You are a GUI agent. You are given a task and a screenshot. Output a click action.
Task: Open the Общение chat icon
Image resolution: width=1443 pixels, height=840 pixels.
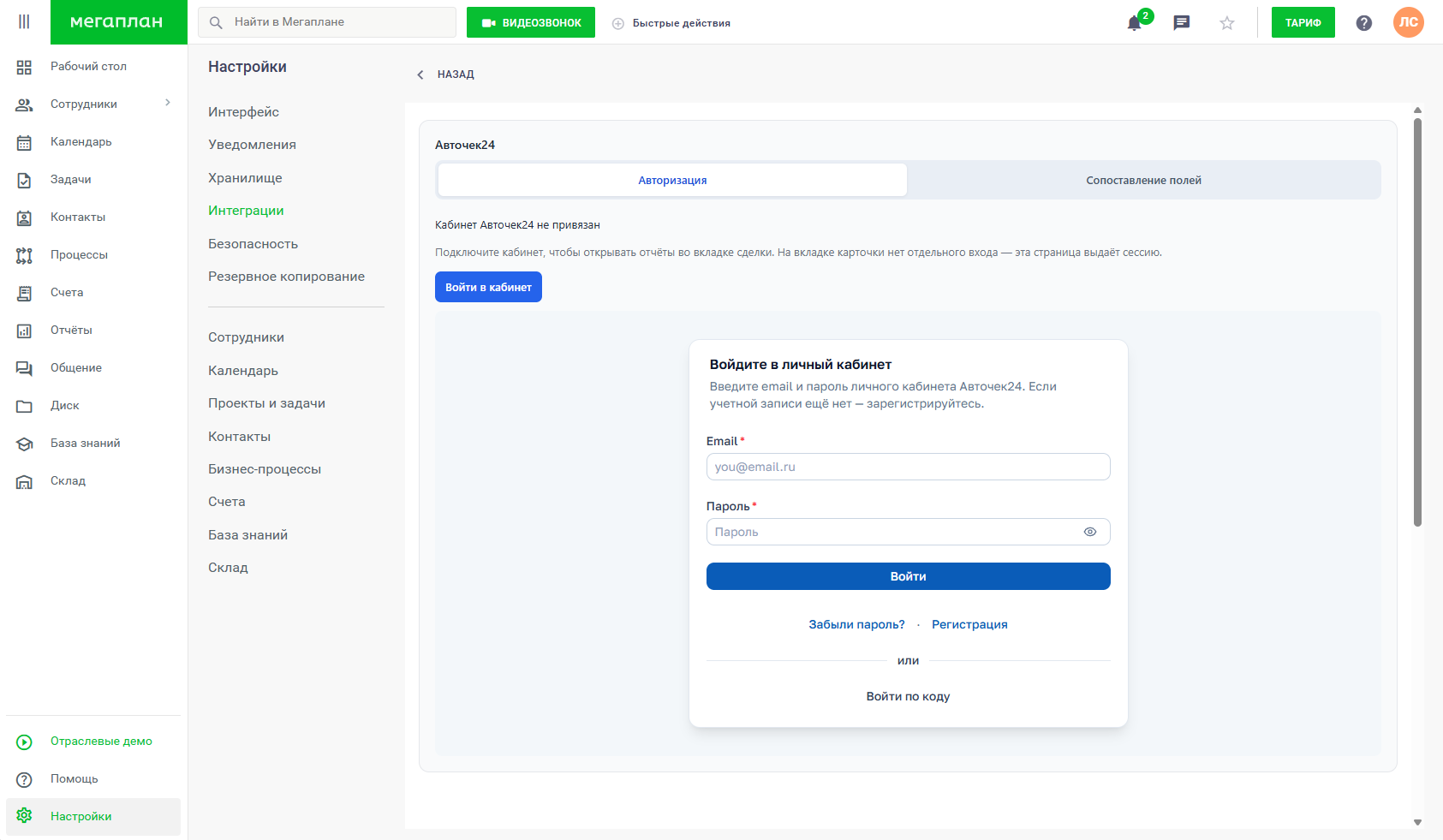[x=24, y=368]
